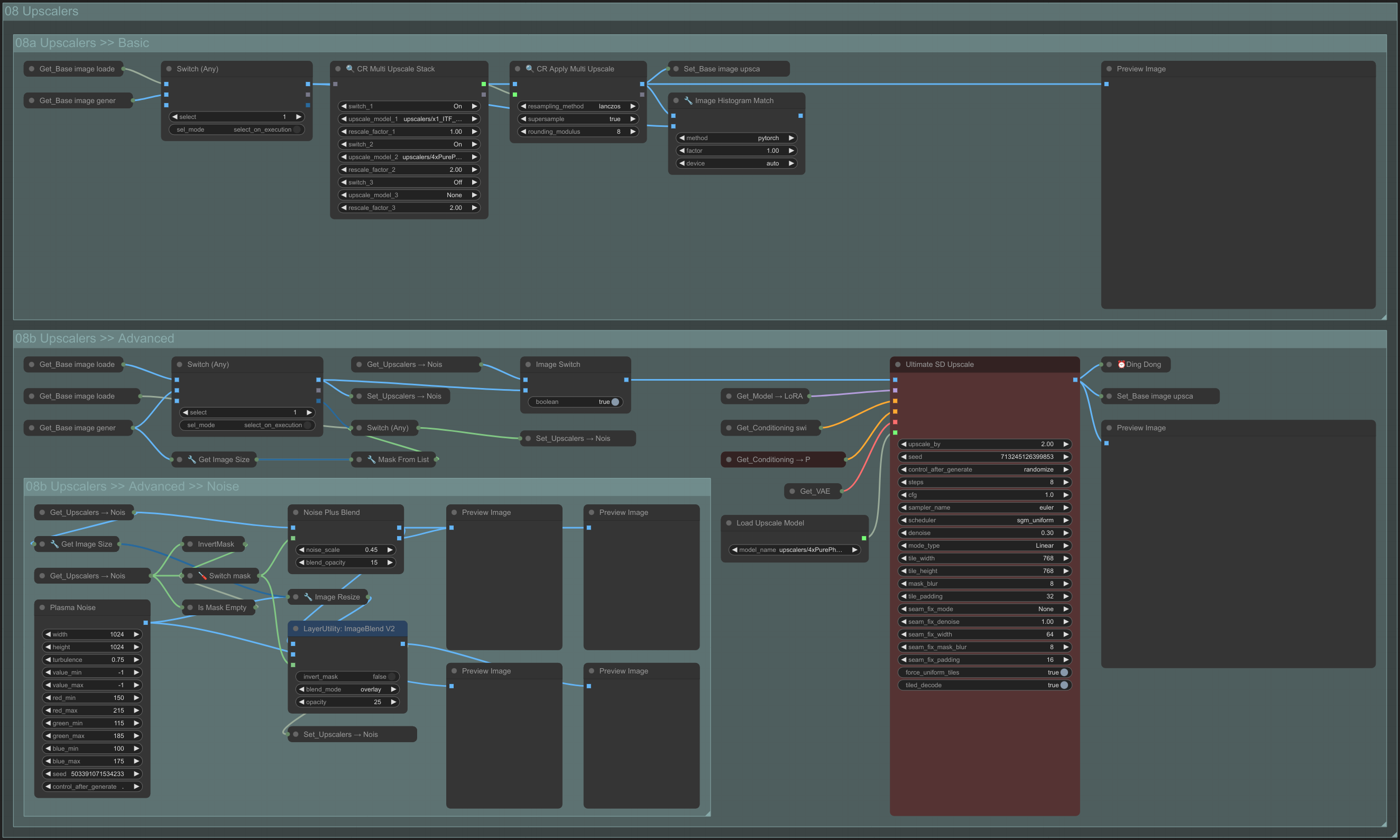The width and height of the screenshot is (1400, 840).
Task: Click the screwdriver icon on Switch mask node
Action: pyautogui.click(x=202, y=576)
